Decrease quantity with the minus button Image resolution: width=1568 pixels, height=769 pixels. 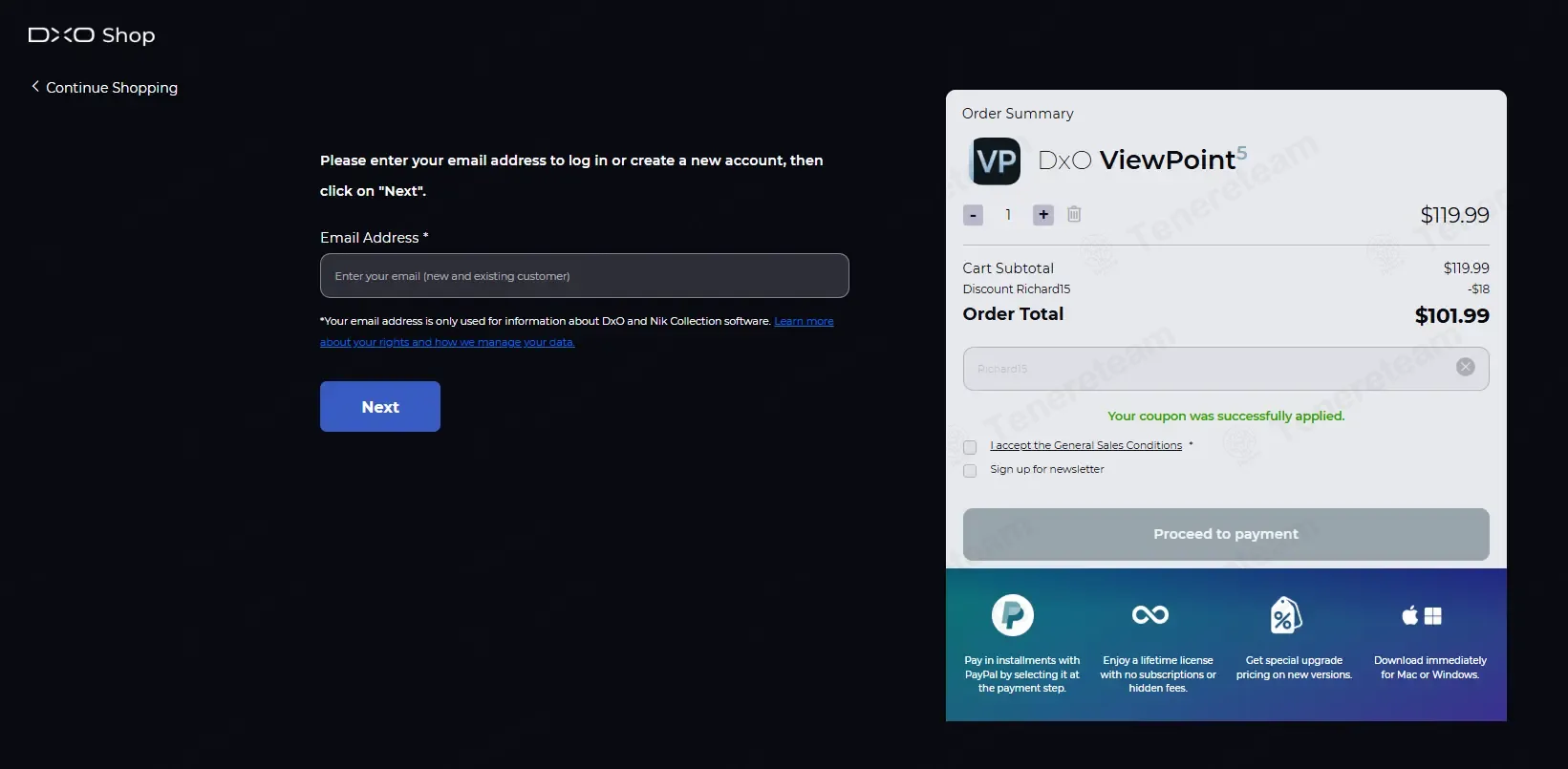pyautogui.click(x=973, y=215)
